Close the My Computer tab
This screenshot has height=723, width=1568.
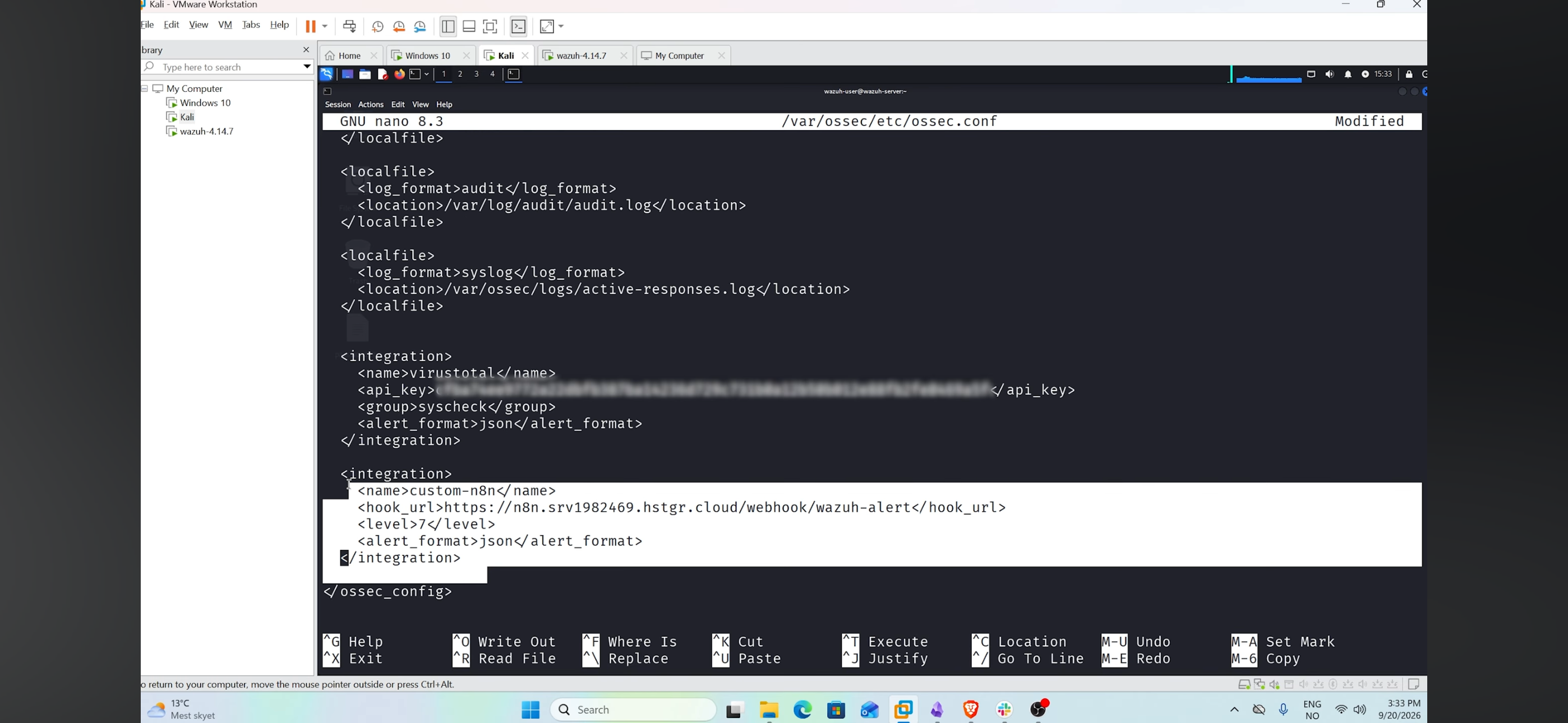721,55
